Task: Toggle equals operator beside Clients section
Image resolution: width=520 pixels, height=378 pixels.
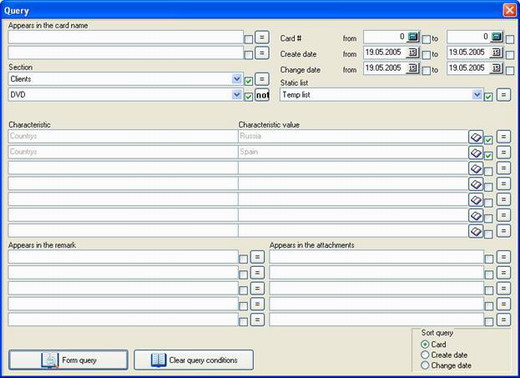Action: coord(262,79)
